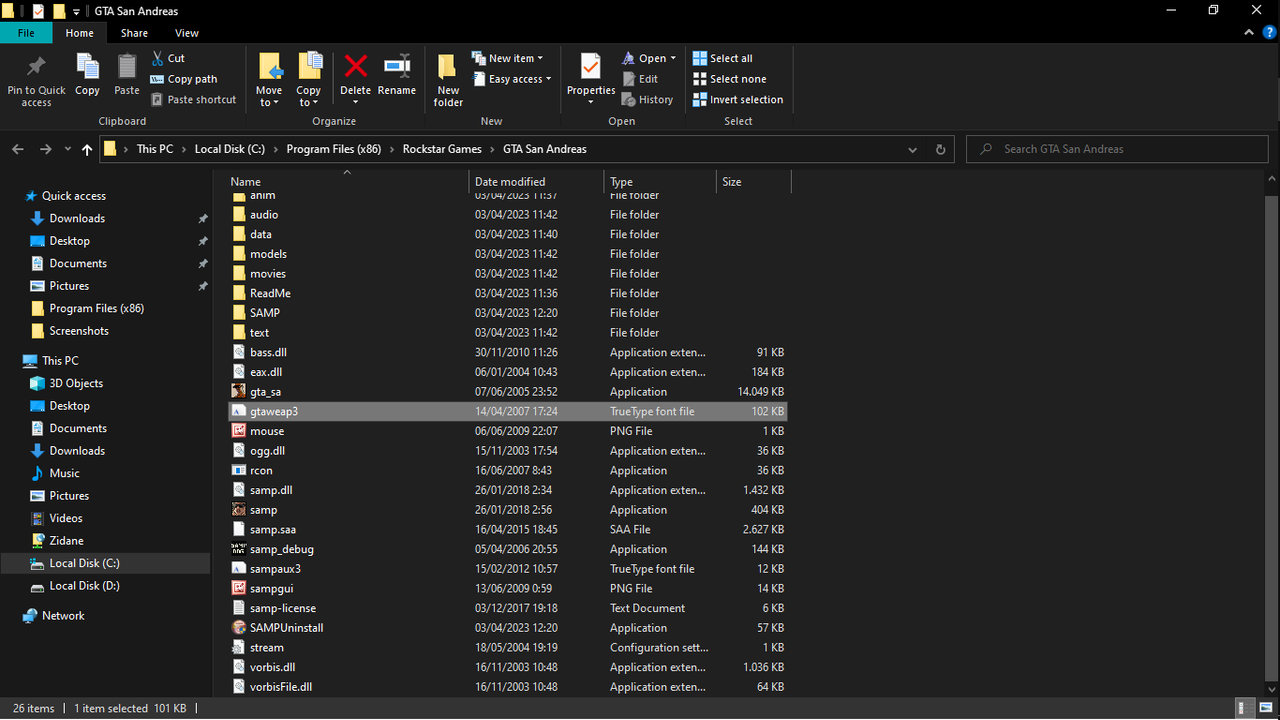
Task: Select Local Disk (D:) in navigation pane
Action: pos(84,586)
